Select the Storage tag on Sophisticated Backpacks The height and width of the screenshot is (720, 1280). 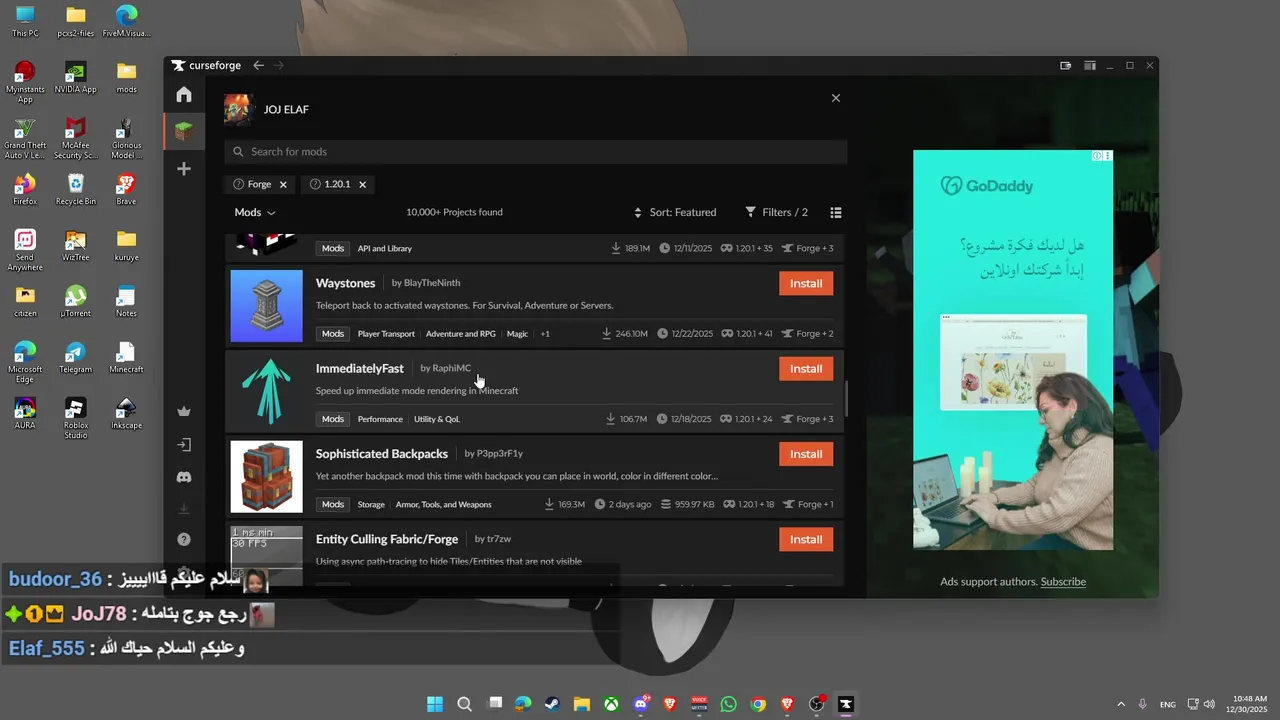tap(371, 505)
